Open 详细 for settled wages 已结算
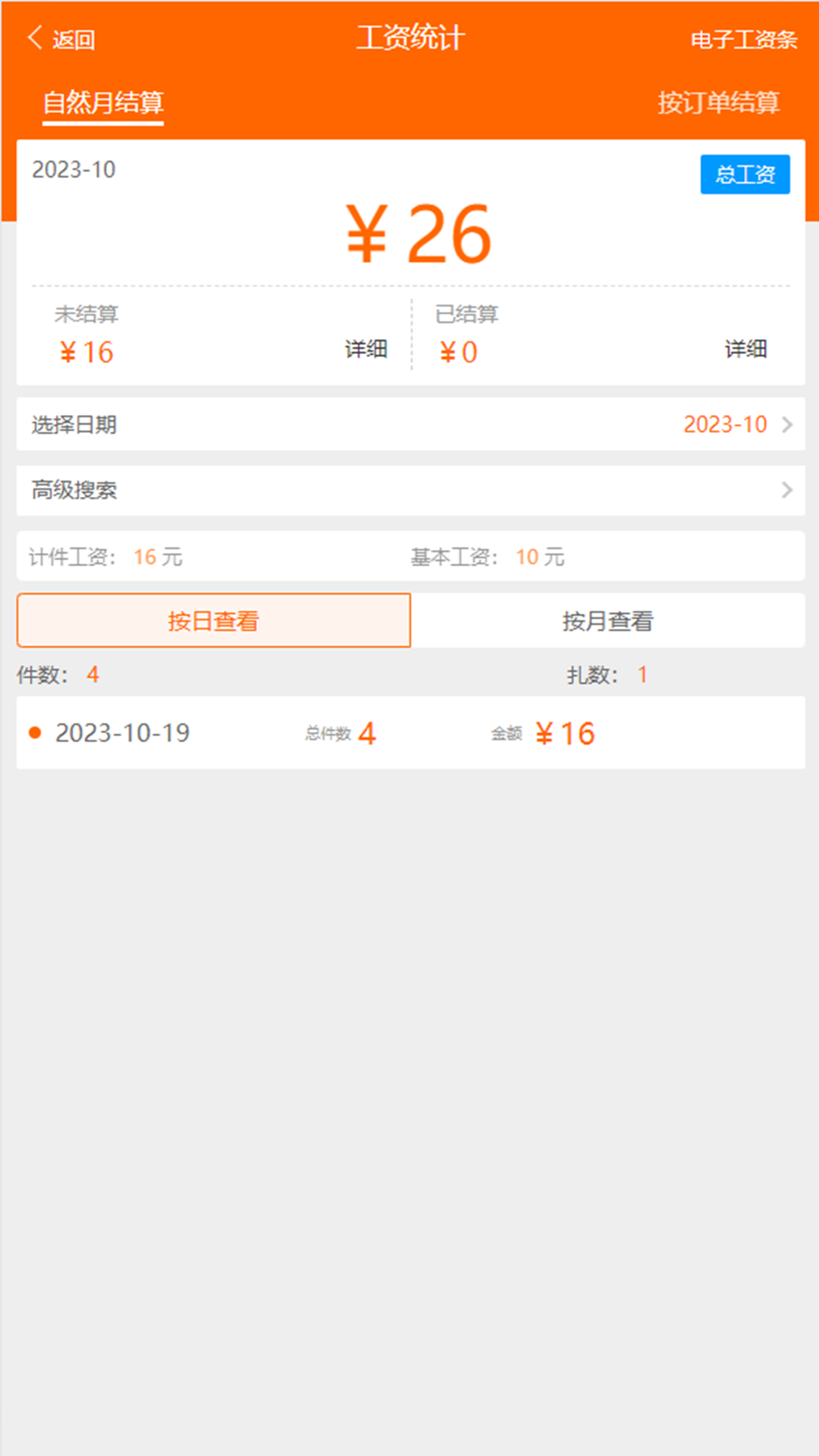The width and height of the screenshot is (819, 1456). (745, 350)
